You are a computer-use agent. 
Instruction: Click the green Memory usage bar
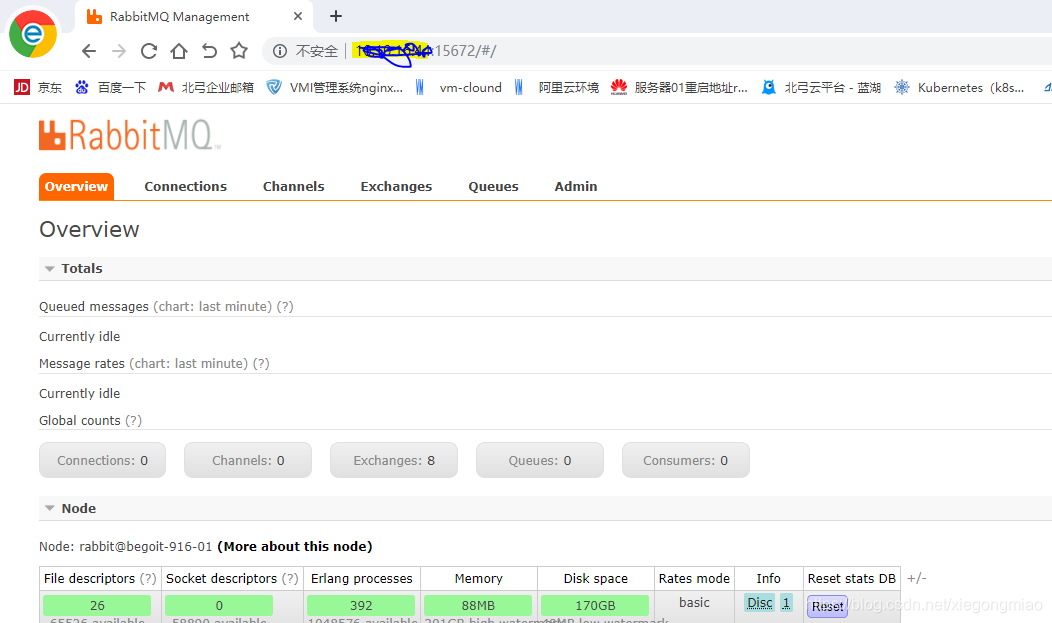click(478, 605)
